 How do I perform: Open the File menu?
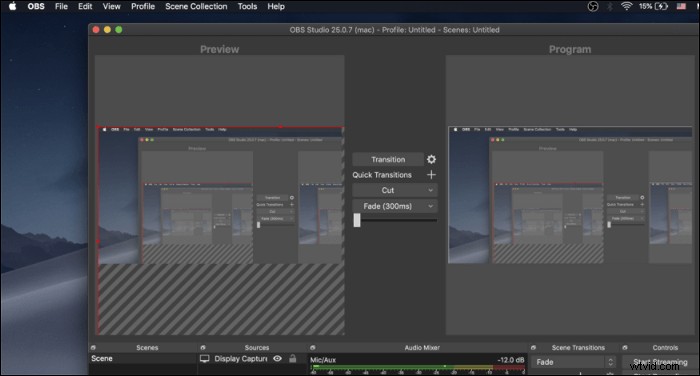click(x=61, y=6)
